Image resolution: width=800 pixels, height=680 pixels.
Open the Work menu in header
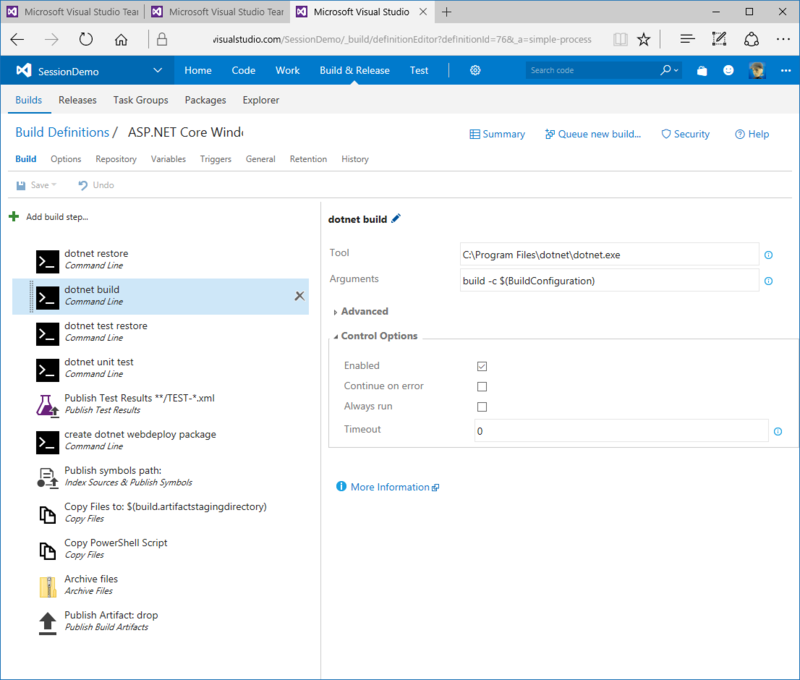288,70
